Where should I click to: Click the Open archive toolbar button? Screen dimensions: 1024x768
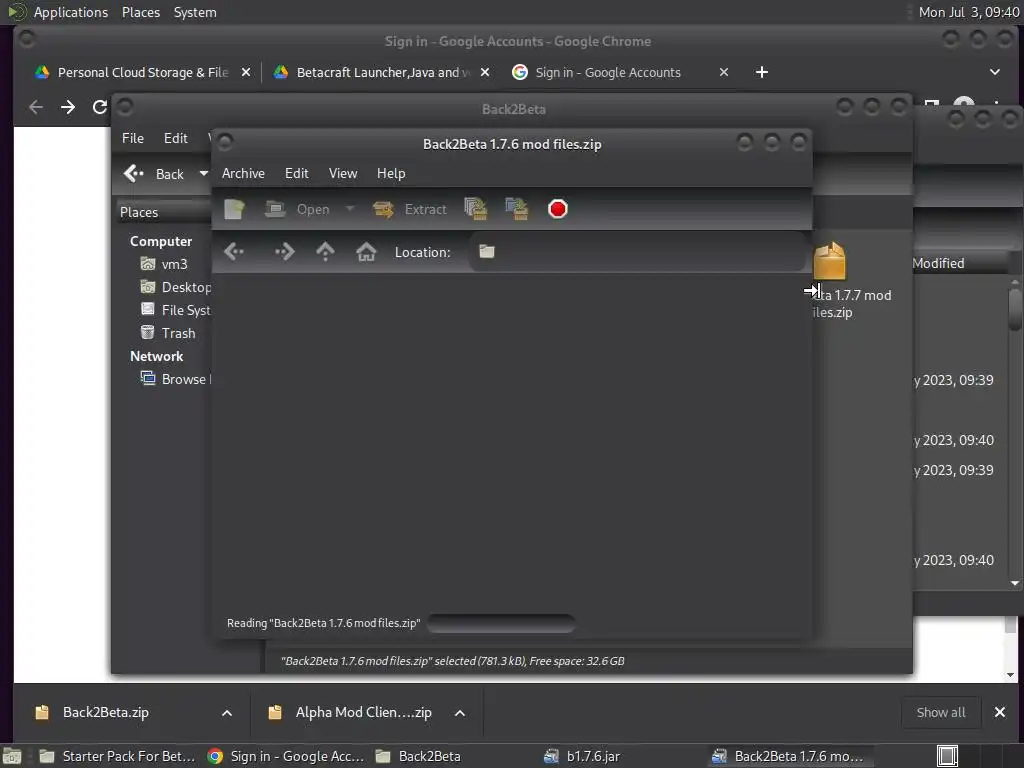[x=297, y=209]
